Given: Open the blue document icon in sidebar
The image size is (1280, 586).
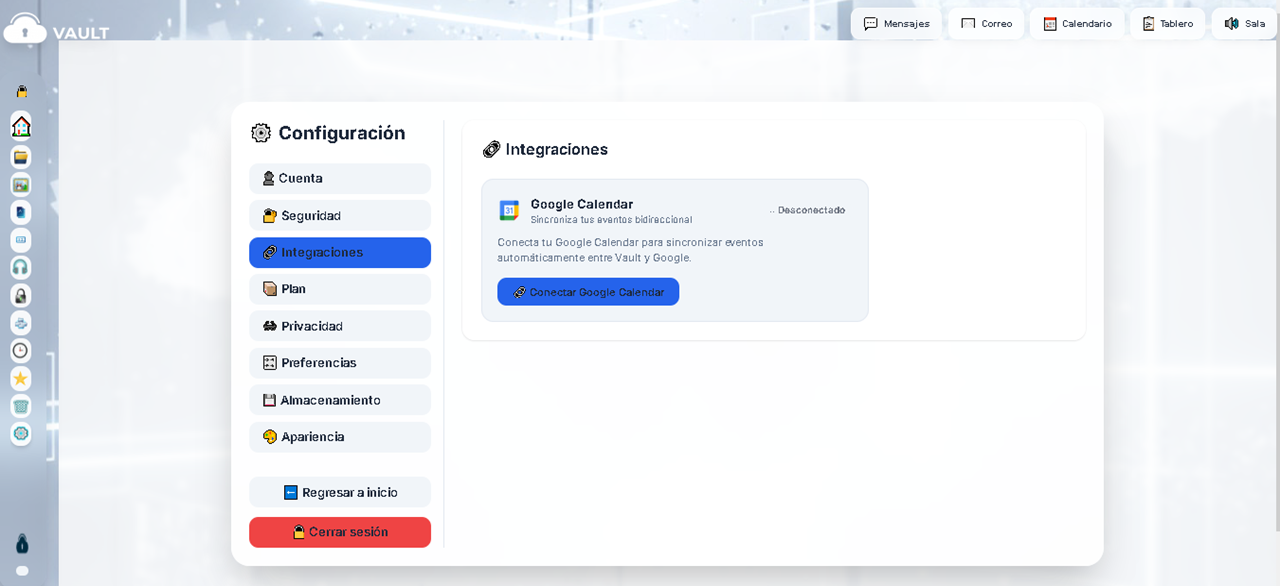Looking at the screenshot, I should 21,212.
